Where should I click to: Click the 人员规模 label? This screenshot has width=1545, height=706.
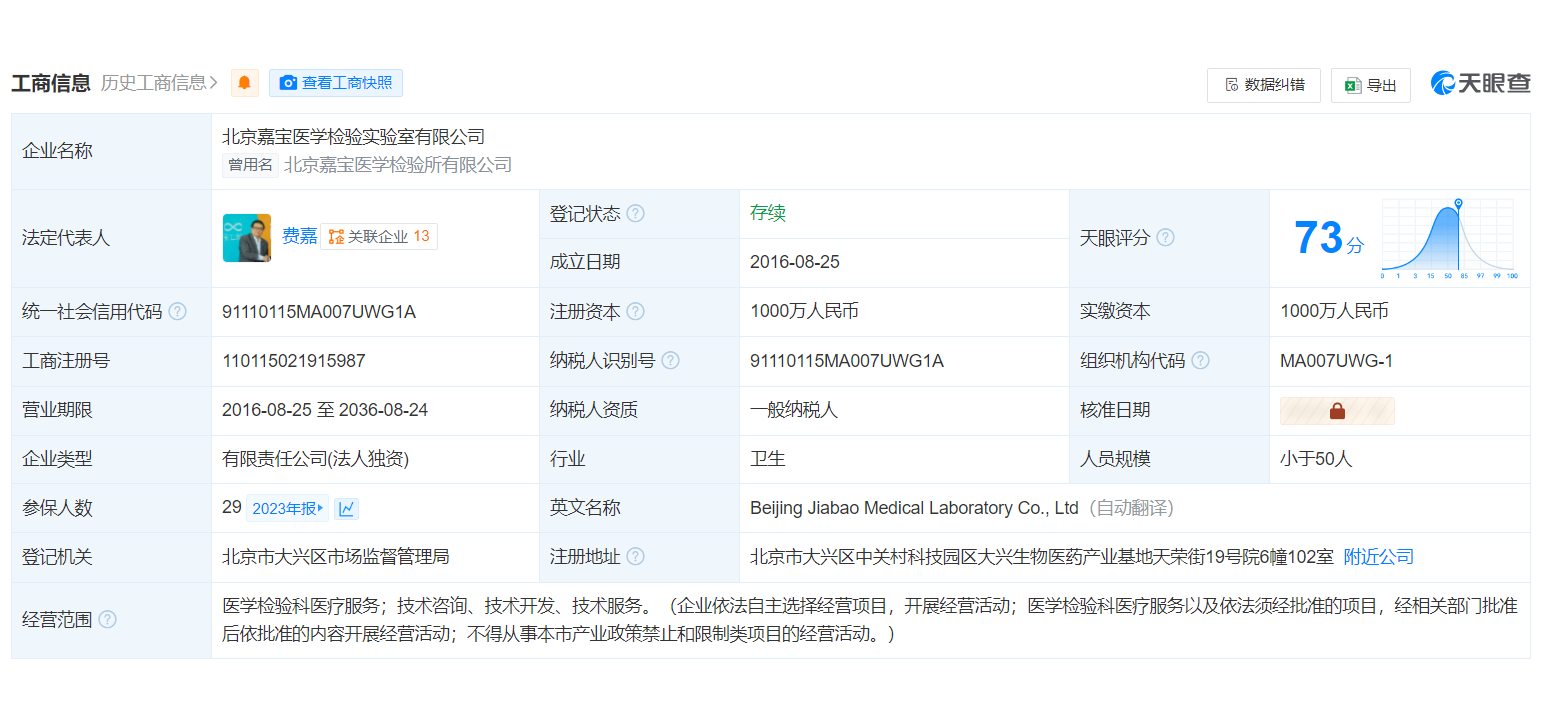click(1115, 459)
